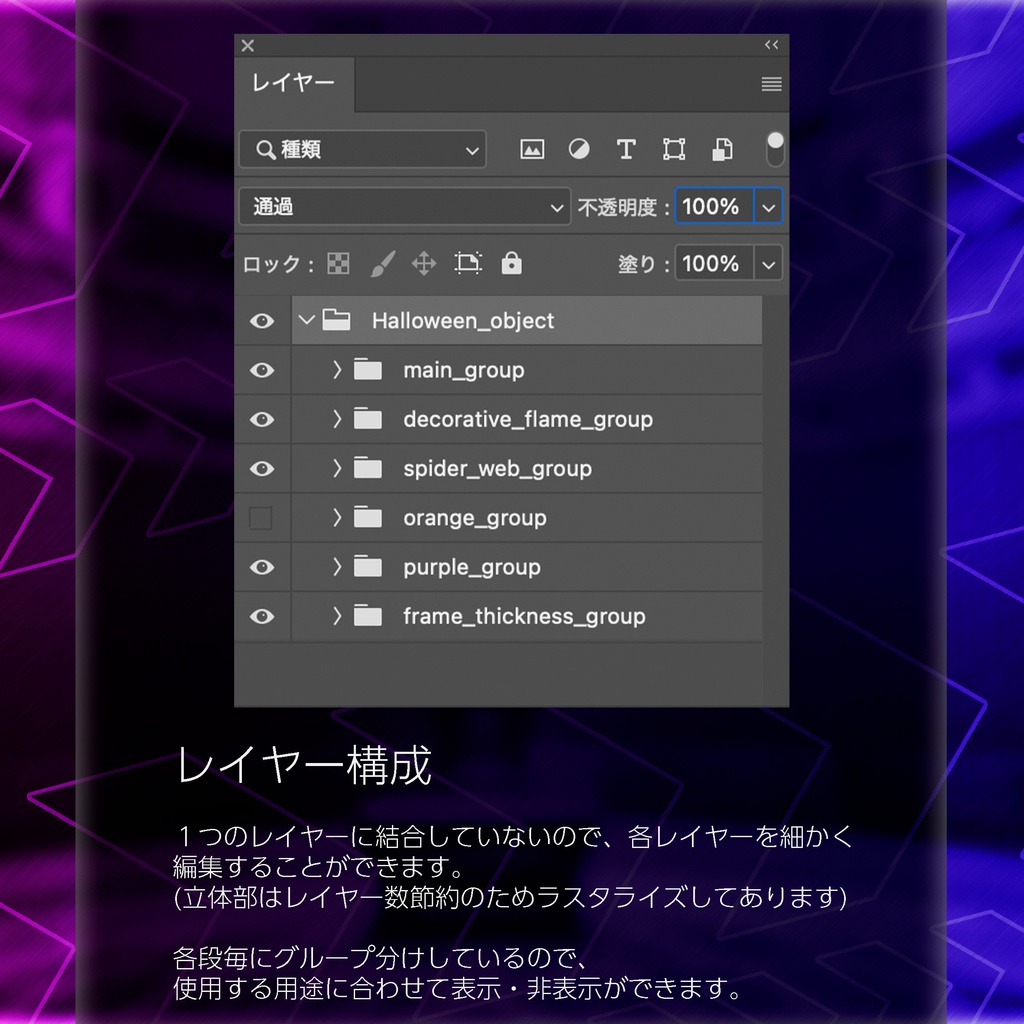Lock artboard nesting icon

(x=468, y=263)
